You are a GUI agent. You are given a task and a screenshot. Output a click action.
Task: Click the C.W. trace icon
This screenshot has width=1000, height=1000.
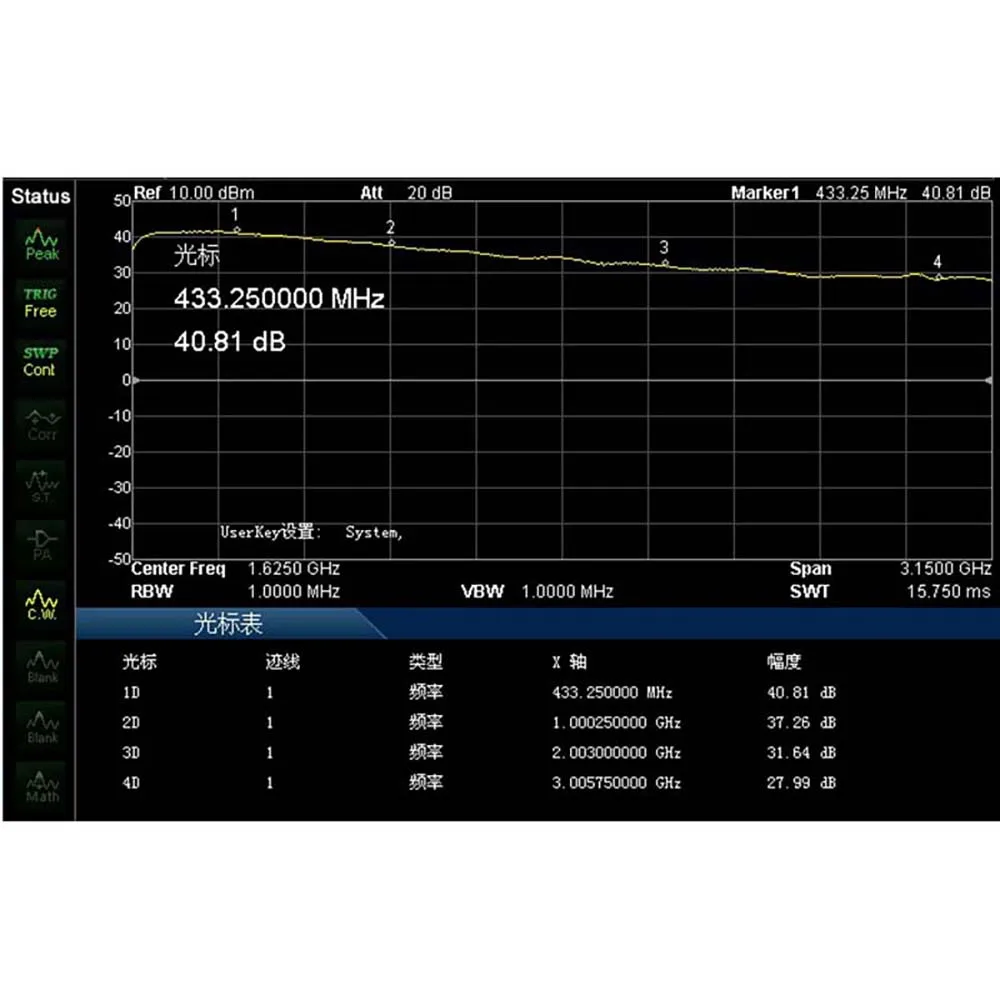coord(41,604)
